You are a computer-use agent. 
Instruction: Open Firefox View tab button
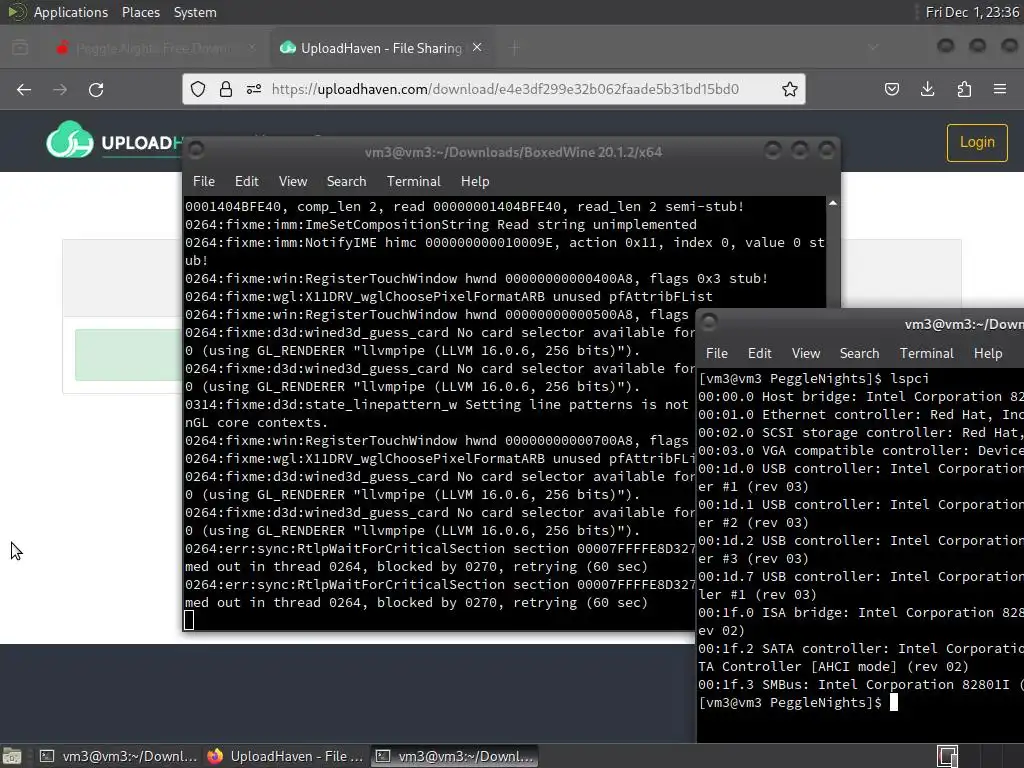point(20,48)
